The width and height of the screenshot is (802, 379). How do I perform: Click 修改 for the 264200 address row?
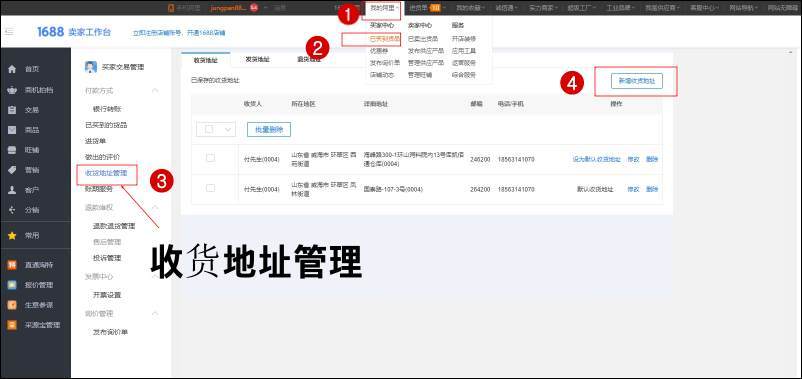click(634, 189)
